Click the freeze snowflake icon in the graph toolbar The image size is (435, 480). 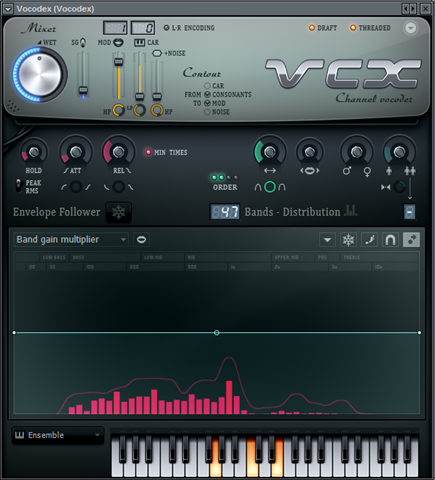[x=348, y=240]
